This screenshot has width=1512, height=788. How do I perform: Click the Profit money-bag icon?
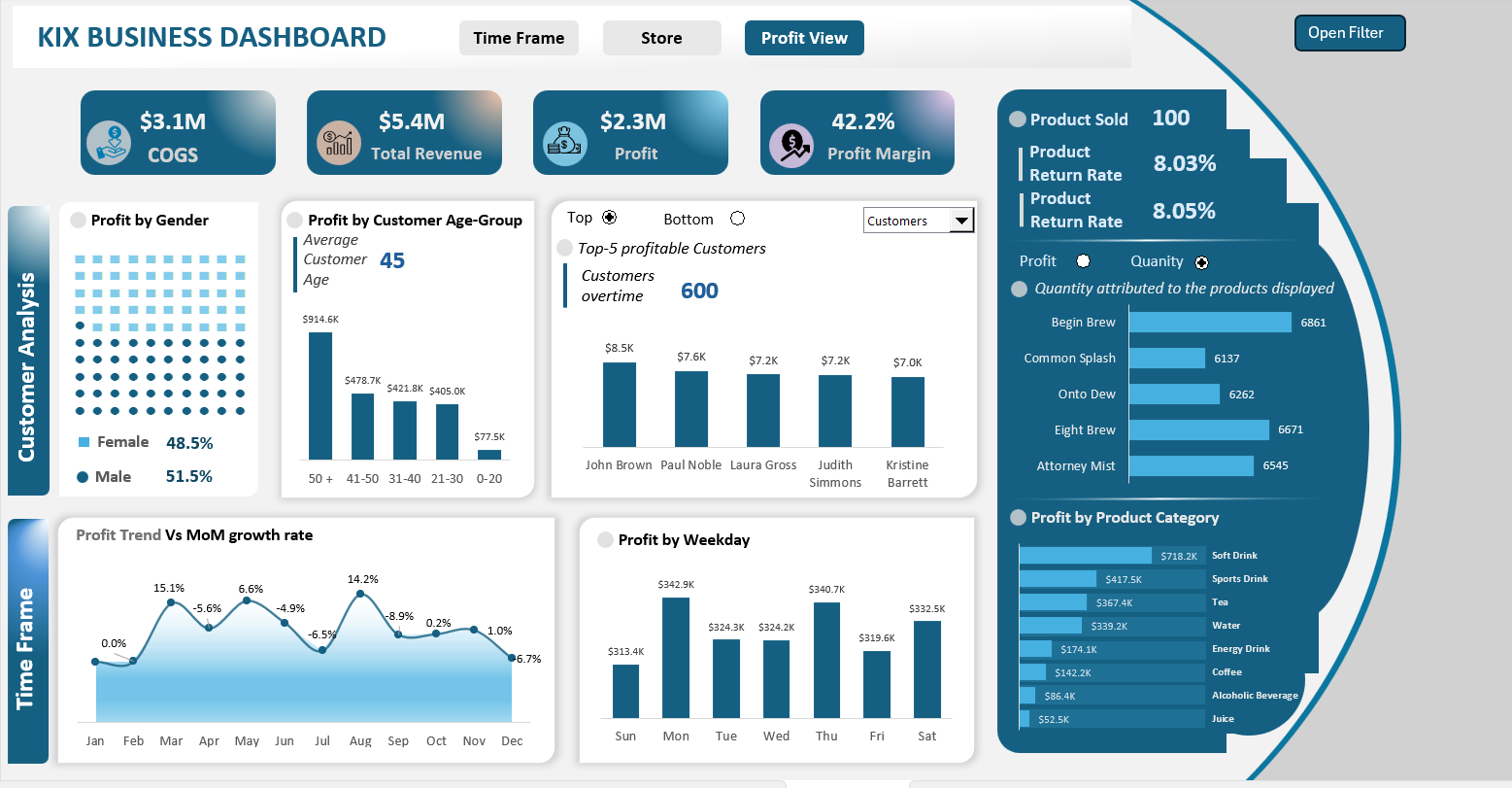[564, 143]
